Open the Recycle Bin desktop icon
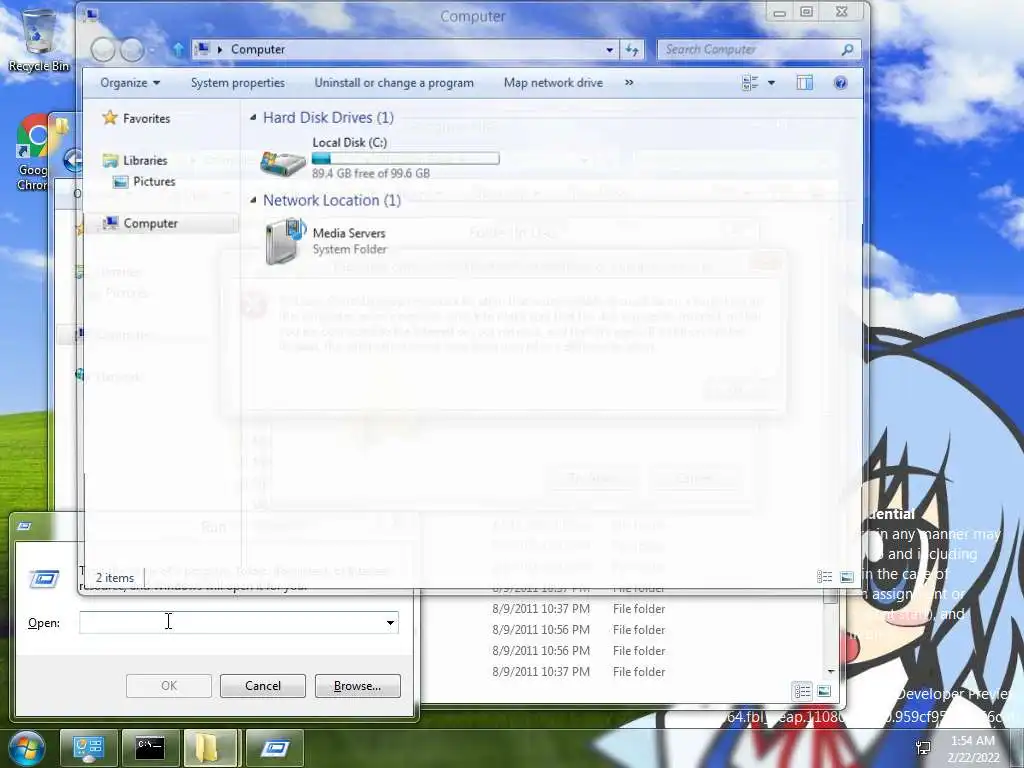This screenshot has height=768, width=1024. pos(39,39)
